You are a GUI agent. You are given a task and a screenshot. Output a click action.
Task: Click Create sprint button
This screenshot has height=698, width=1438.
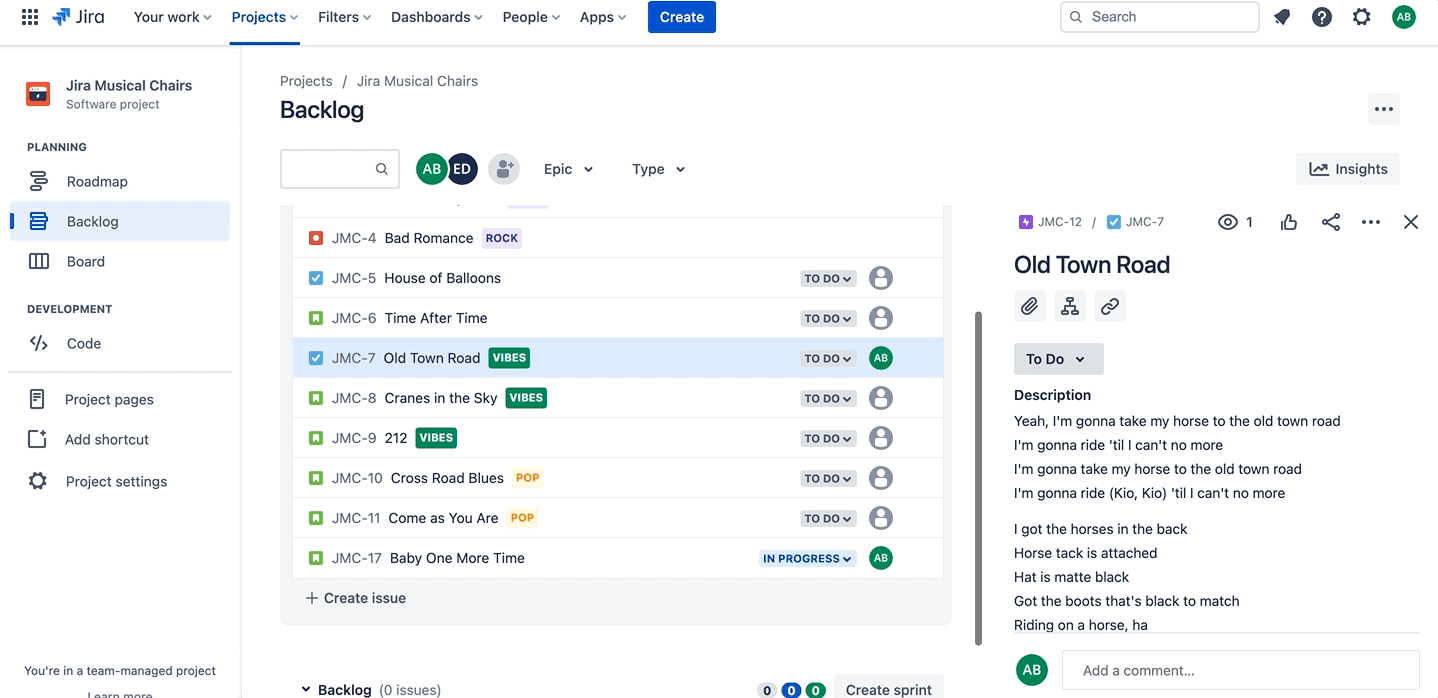click(889, 686)
